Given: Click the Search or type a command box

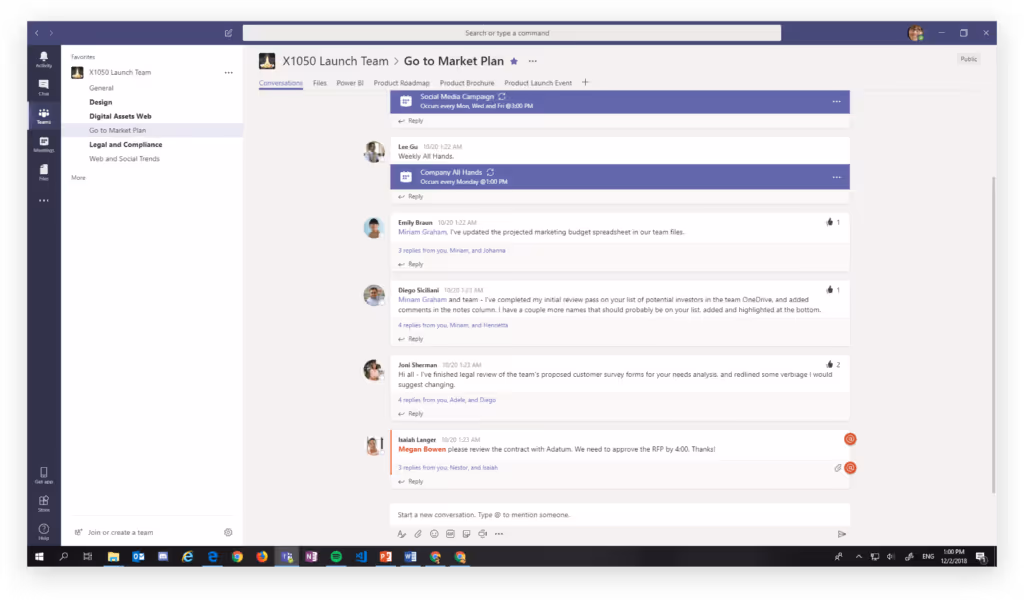Looking at the screenshot, I should tap(511, 33).
